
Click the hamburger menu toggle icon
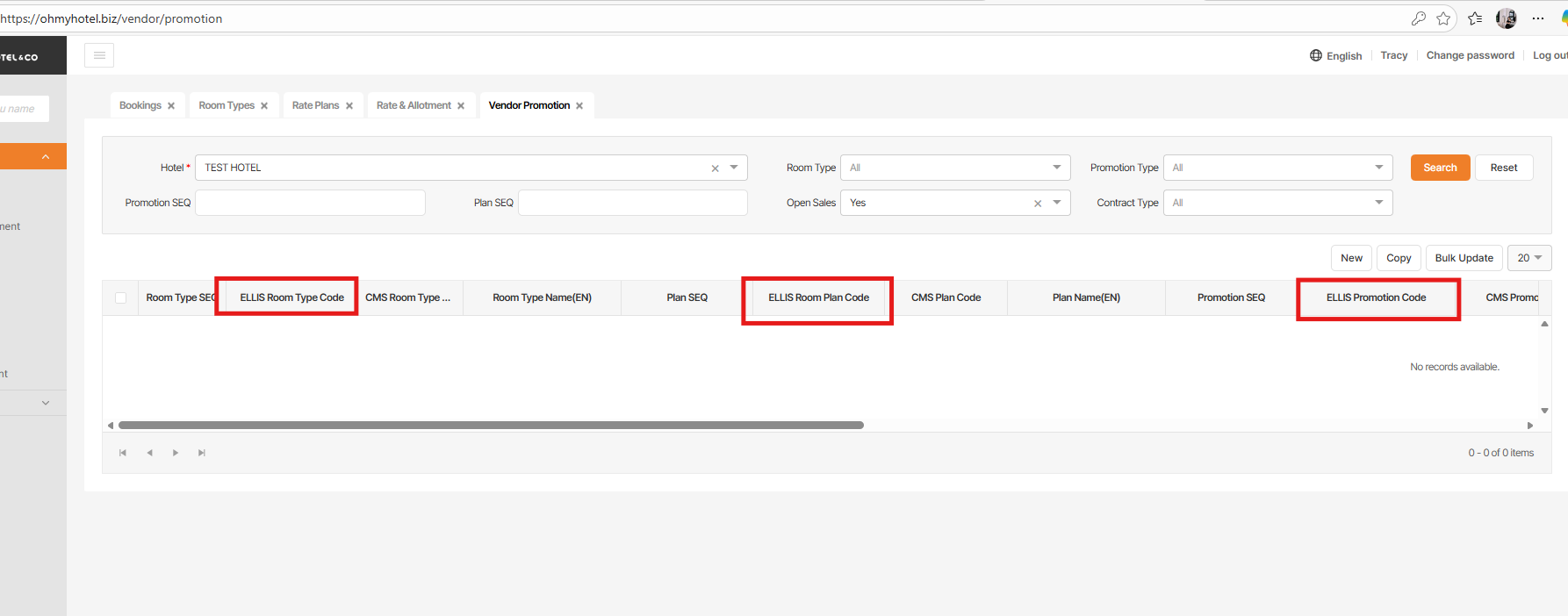tap(99, 55)
